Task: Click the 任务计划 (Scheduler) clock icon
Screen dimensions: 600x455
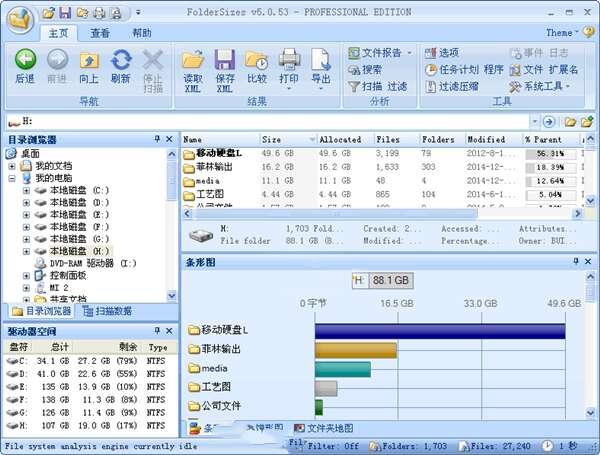Action: [x=431, y=70]
